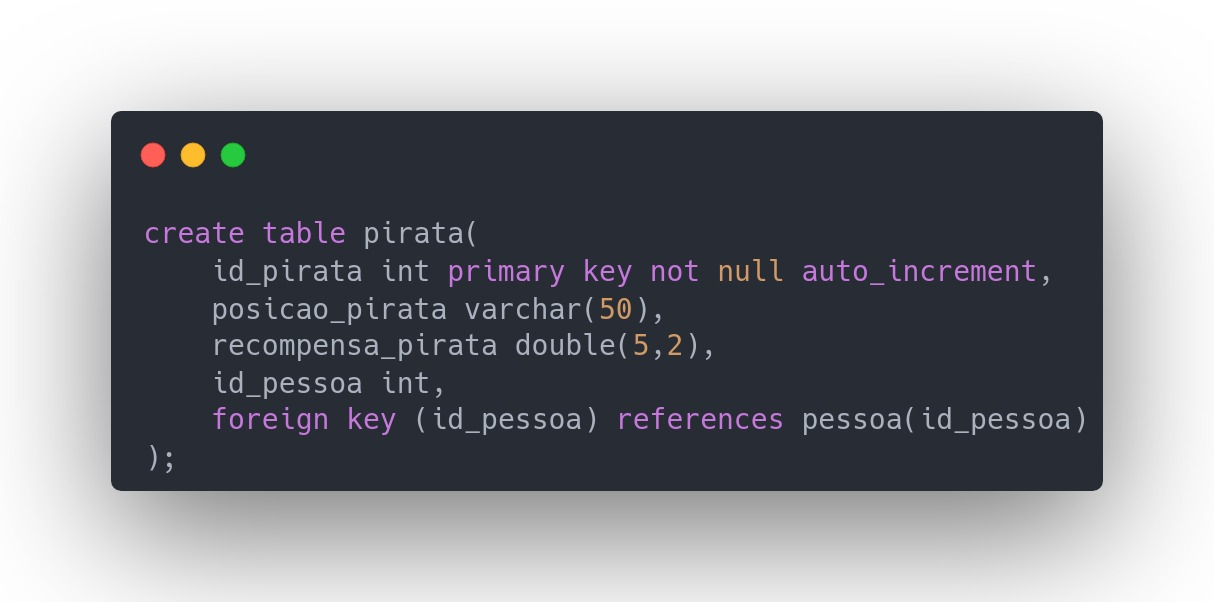Click the 'recompensa_pirata' column name

tap(354, 346)
